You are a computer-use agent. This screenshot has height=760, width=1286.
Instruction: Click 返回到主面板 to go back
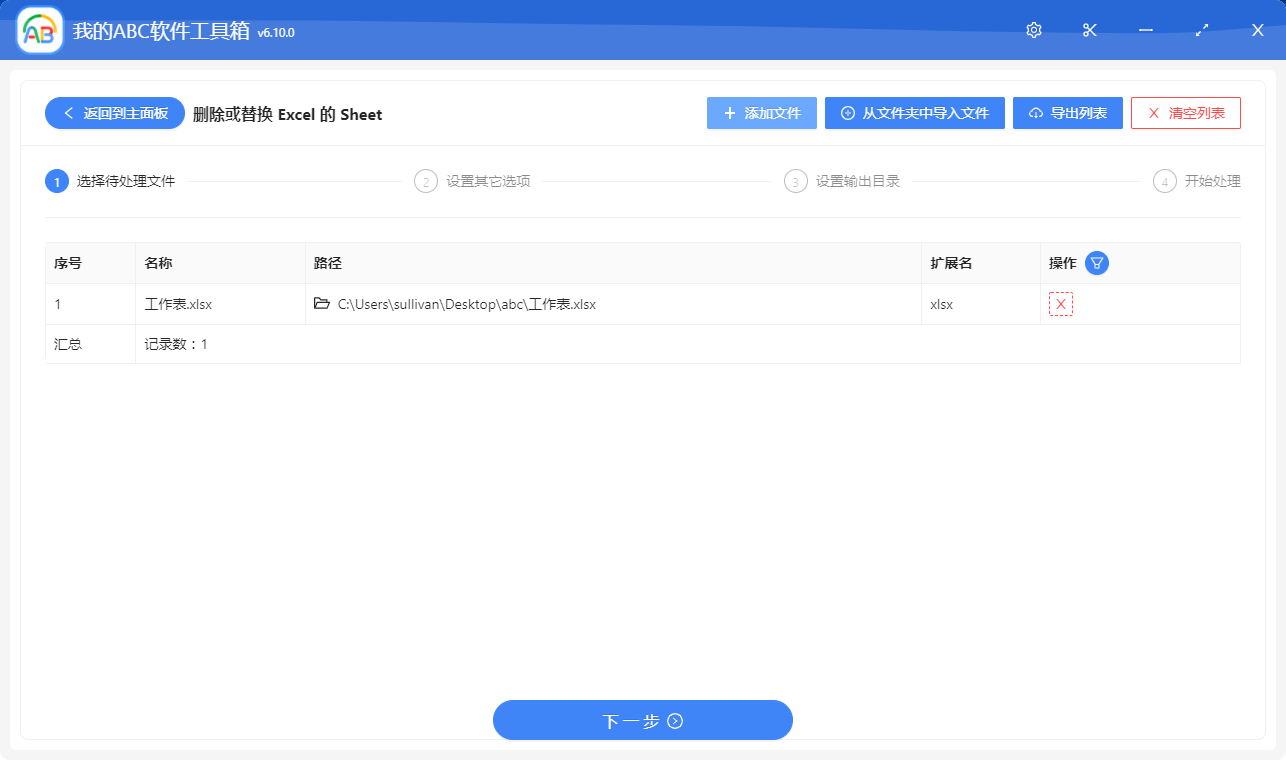click(x=114, y=113)
